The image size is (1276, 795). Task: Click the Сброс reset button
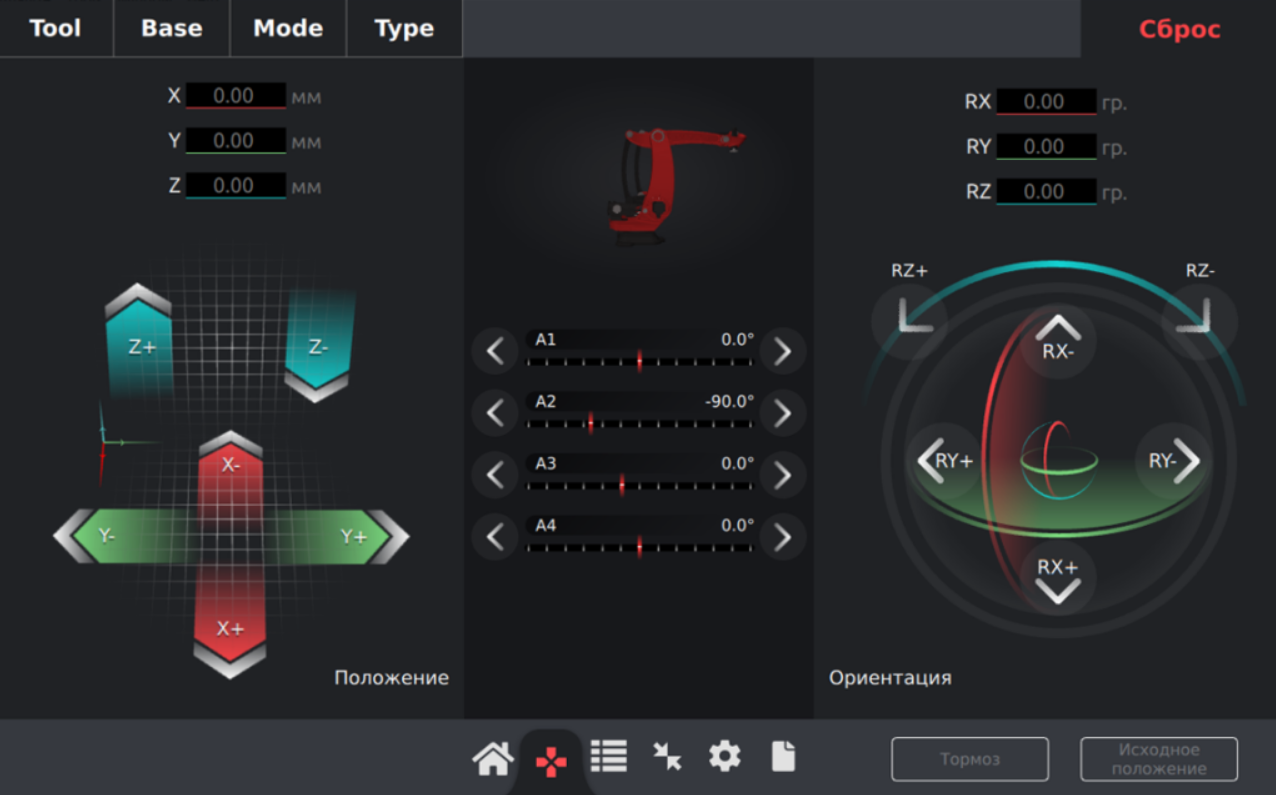coord(1179,29)
